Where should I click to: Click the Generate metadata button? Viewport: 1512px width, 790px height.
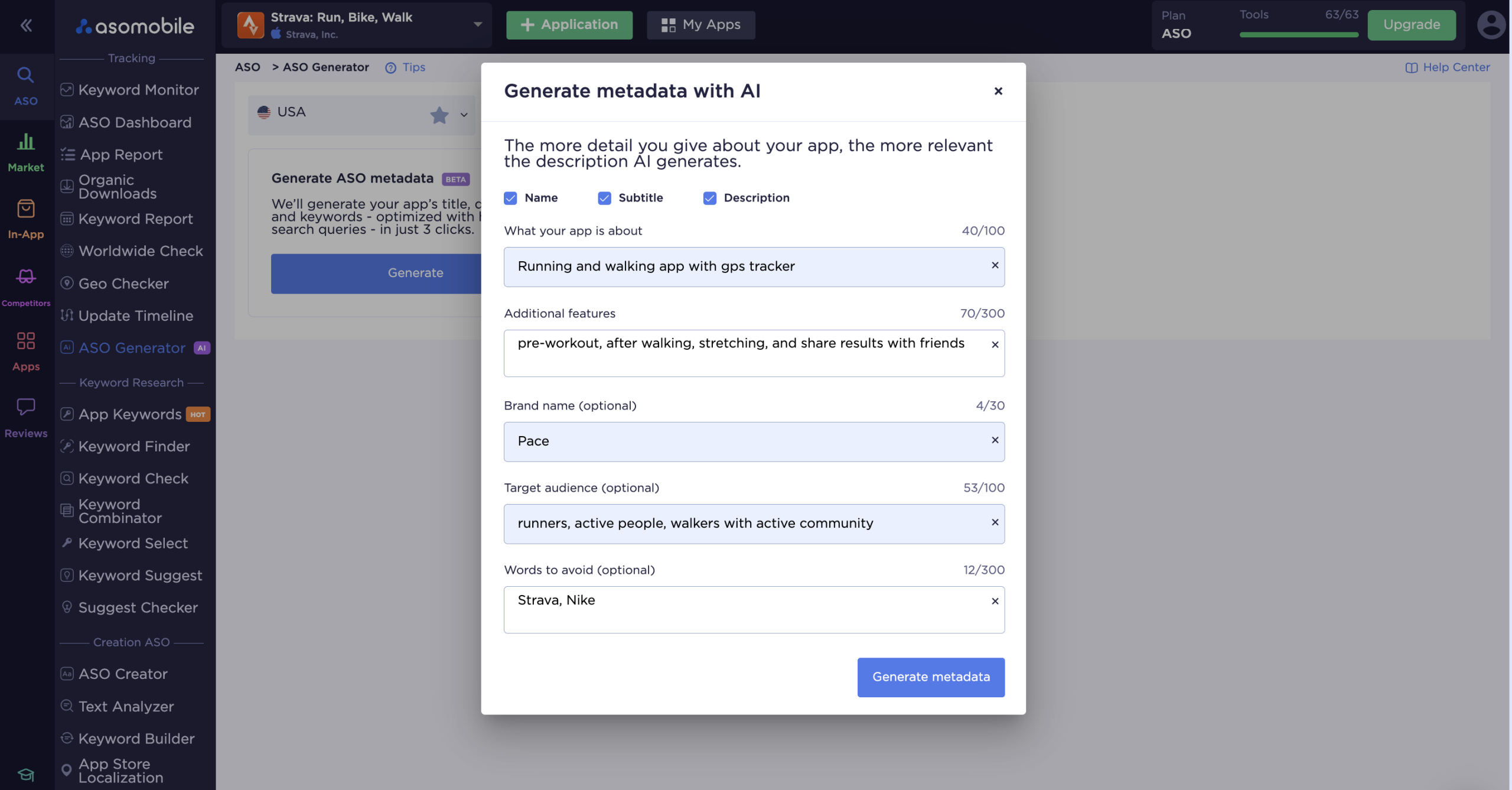tap(931, 677)
